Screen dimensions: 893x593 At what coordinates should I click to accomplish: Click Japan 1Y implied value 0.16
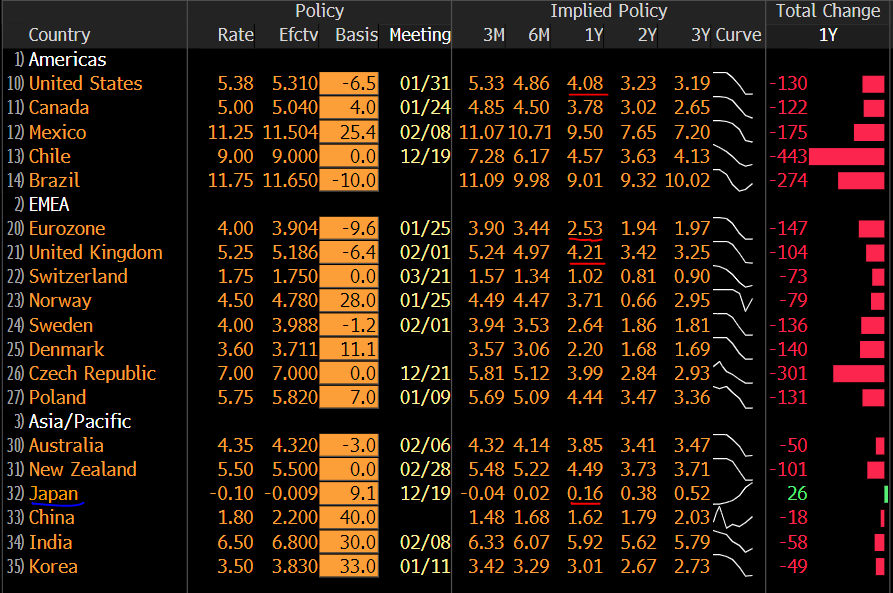click(x=585, y=493)
